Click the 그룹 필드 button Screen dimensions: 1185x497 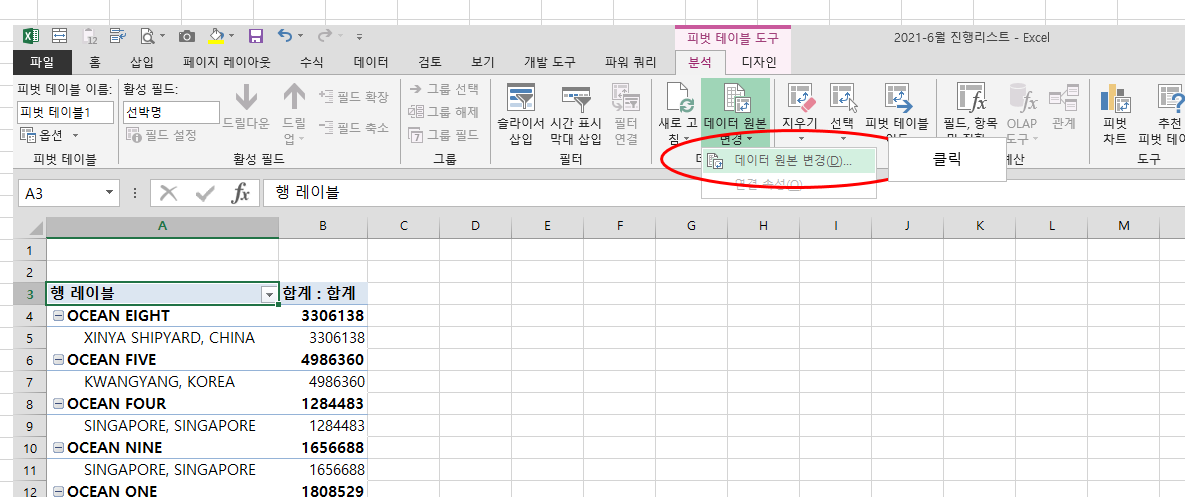click(444, 135)
